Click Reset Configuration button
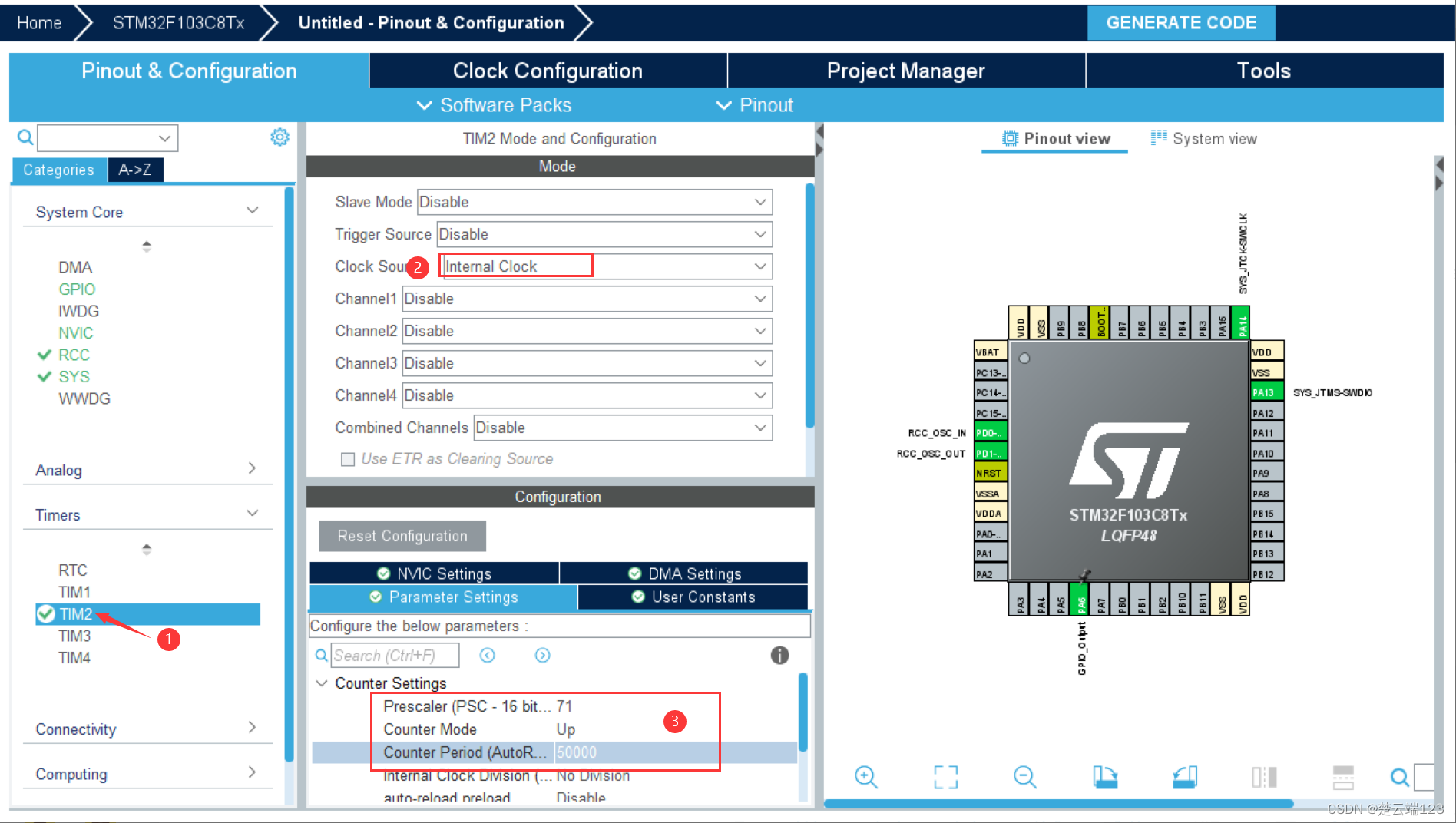 [402, 536]
